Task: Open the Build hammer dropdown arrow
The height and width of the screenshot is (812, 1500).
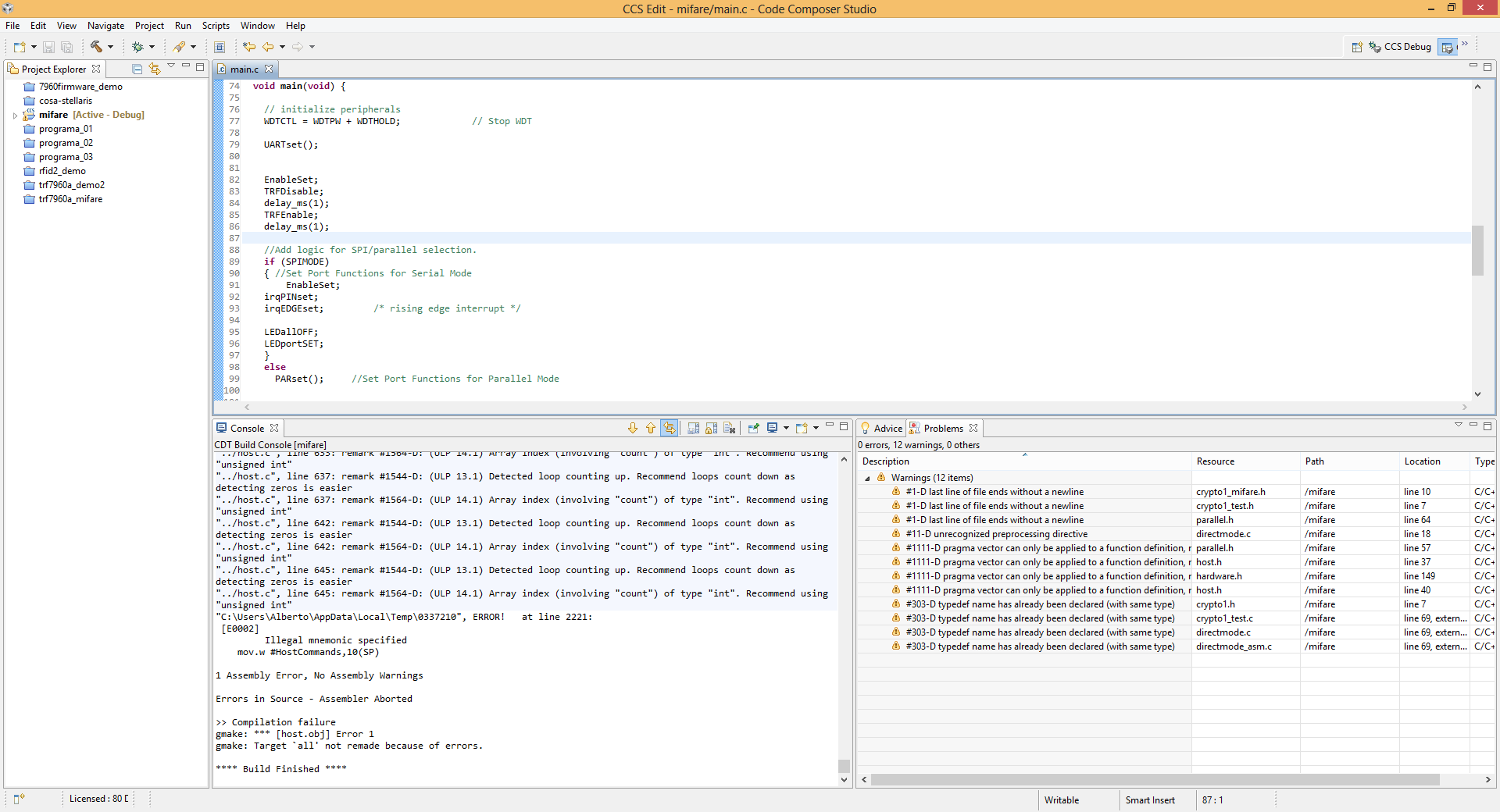Action: (110, 47)
